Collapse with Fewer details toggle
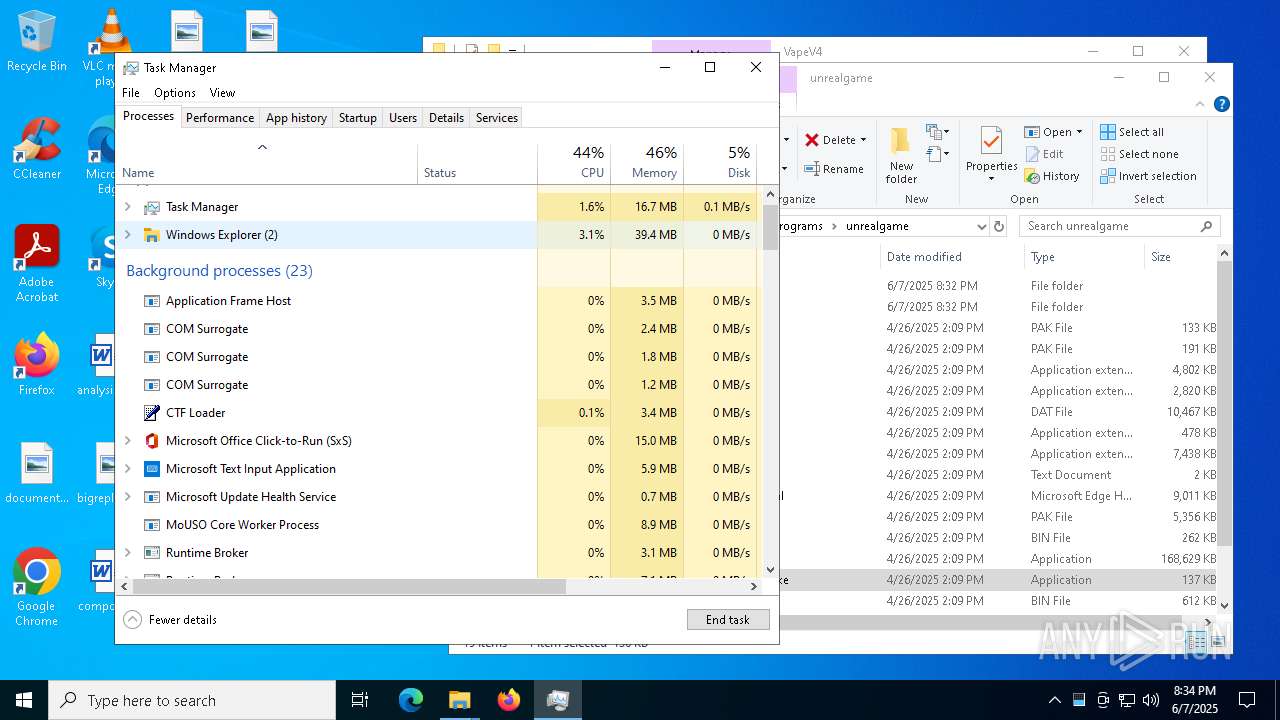Screen dimensions: 1280x720 tap(171, 620)
